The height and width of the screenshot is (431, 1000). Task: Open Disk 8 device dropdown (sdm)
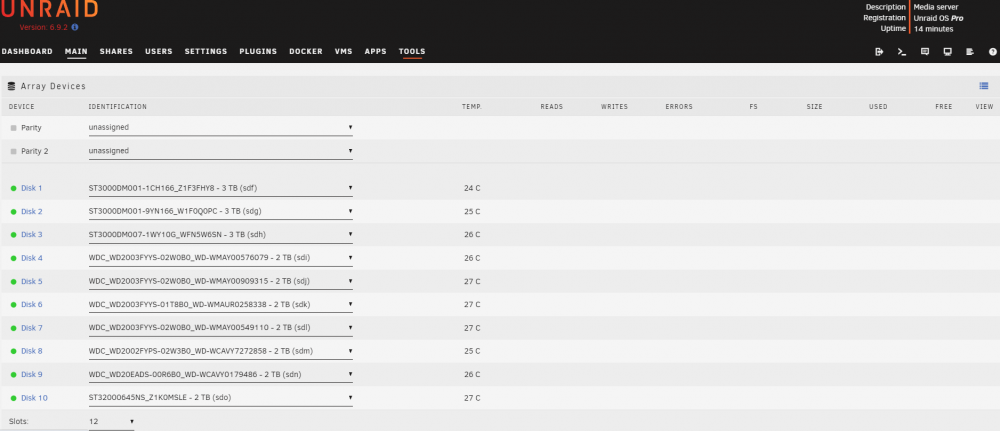point(221,351)
